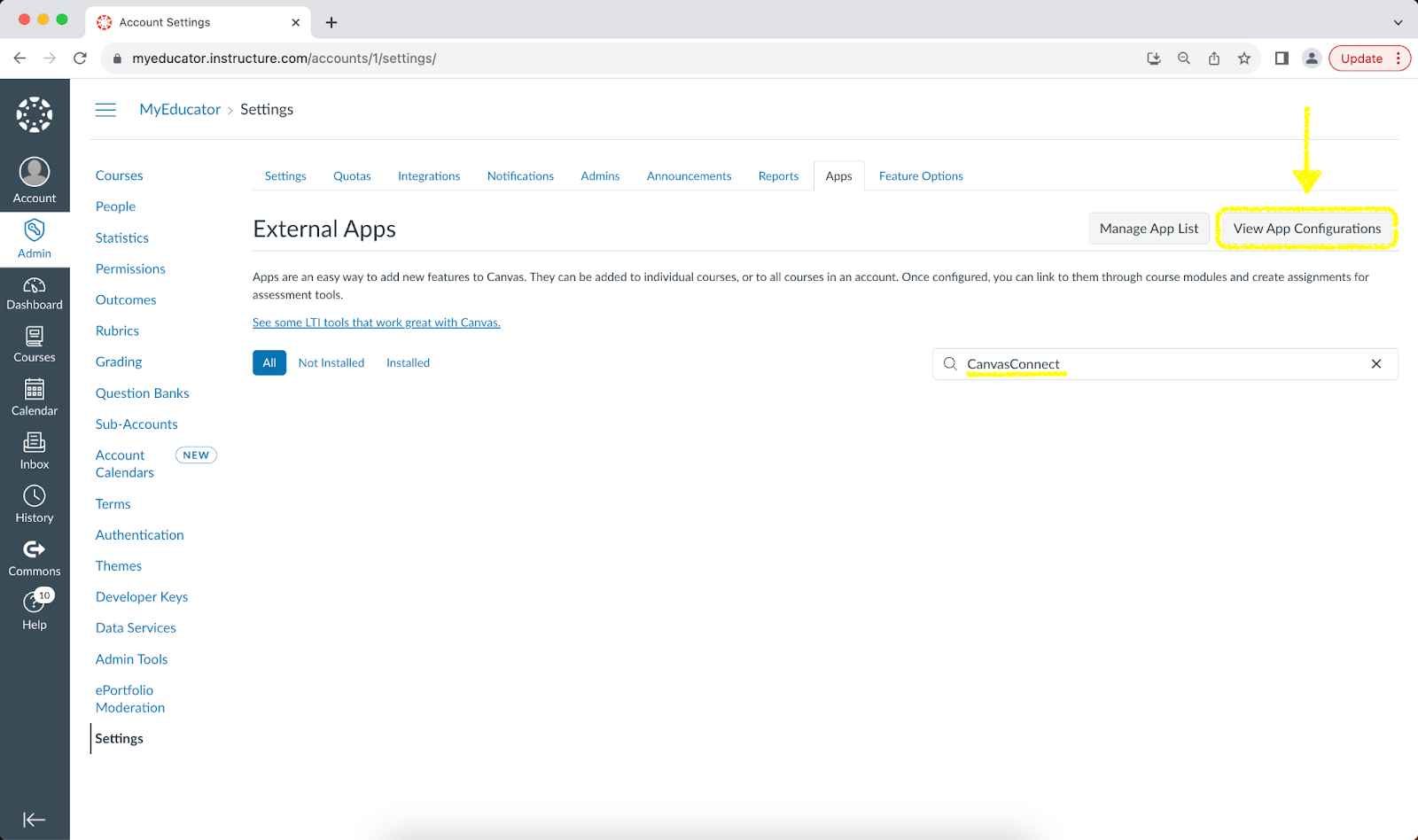Open the Calendar global navigation icon

pos(35,398)
